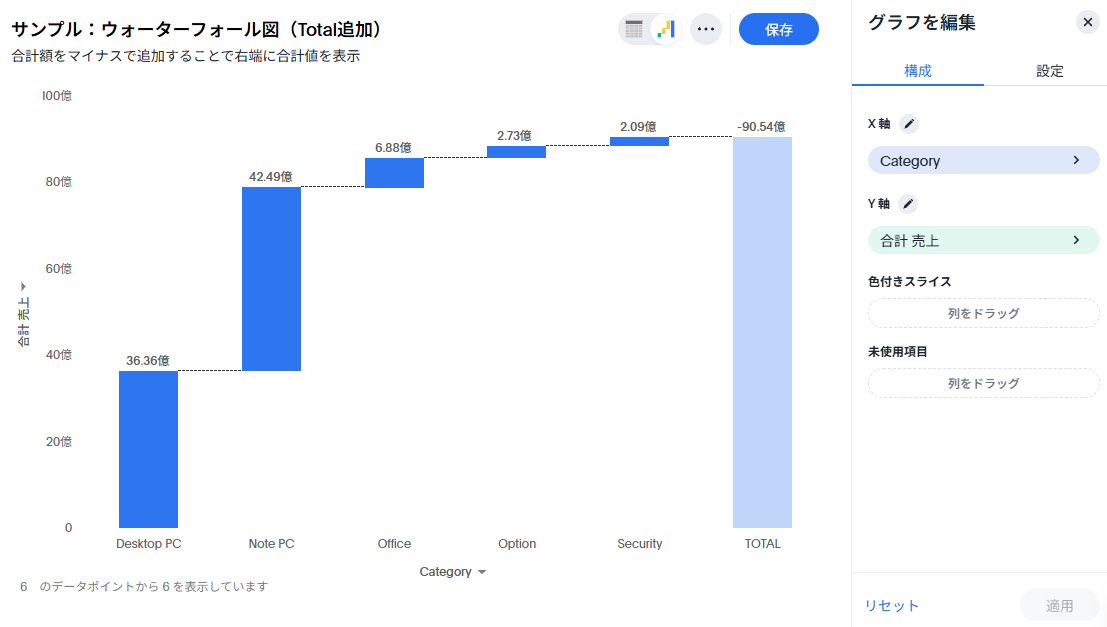Image resolution: width=1107 pixels, height=627 pixels.
Task: Click the 適用 button
Action: click(1059, 605)
